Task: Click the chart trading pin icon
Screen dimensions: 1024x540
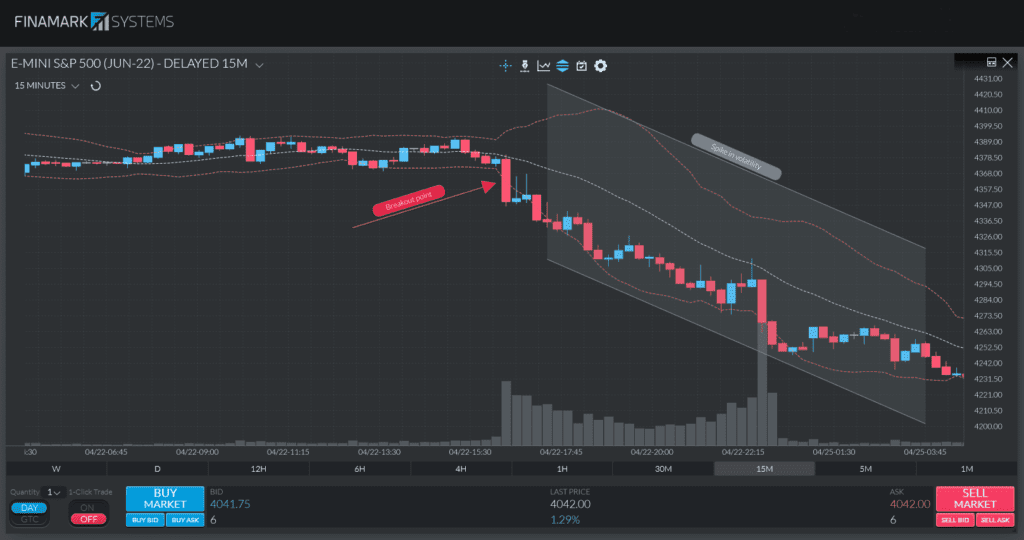Action: pyautogui.click(x=524, y=66)
